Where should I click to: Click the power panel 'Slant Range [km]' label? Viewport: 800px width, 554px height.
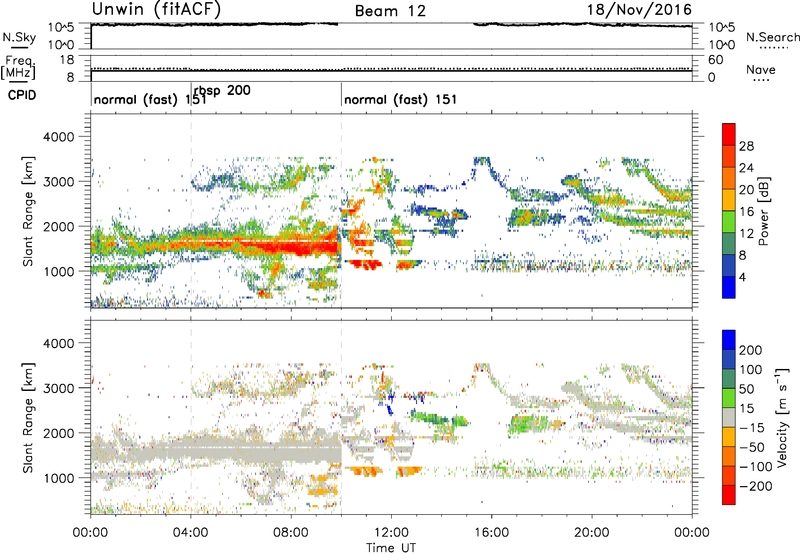(28, 211)
